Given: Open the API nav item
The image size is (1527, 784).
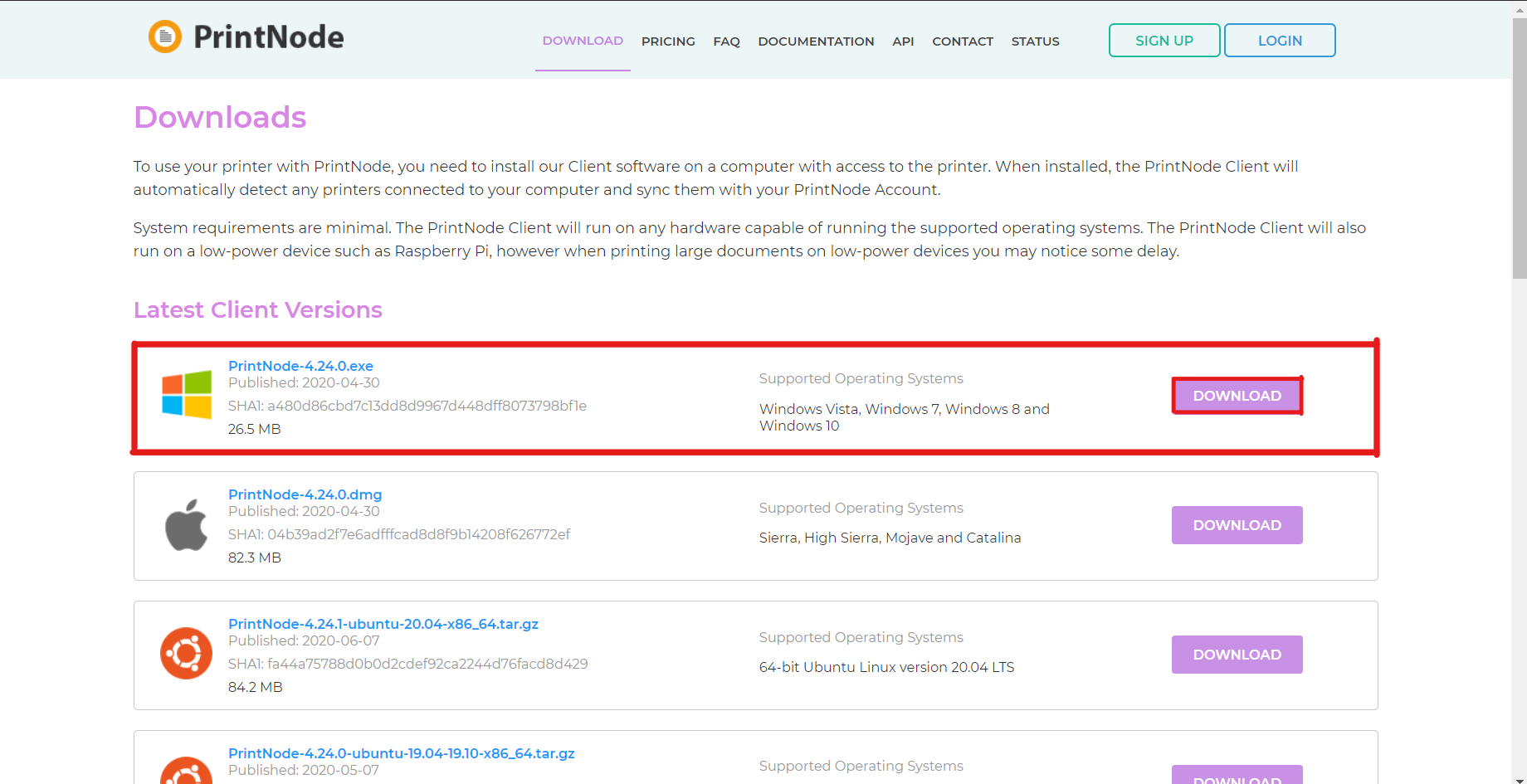Looking at the screenshot, I should 903,41.
